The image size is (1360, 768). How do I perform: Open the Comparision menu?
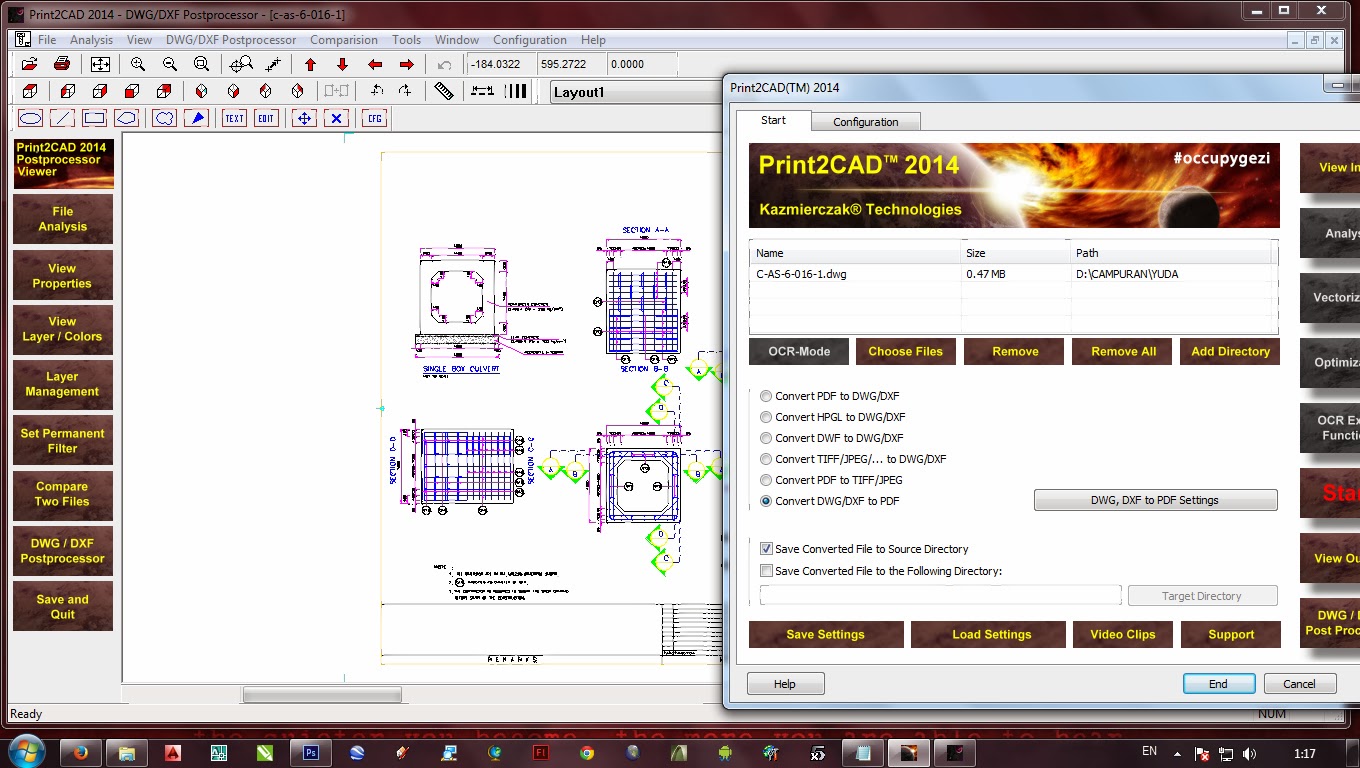coord(344,40)
